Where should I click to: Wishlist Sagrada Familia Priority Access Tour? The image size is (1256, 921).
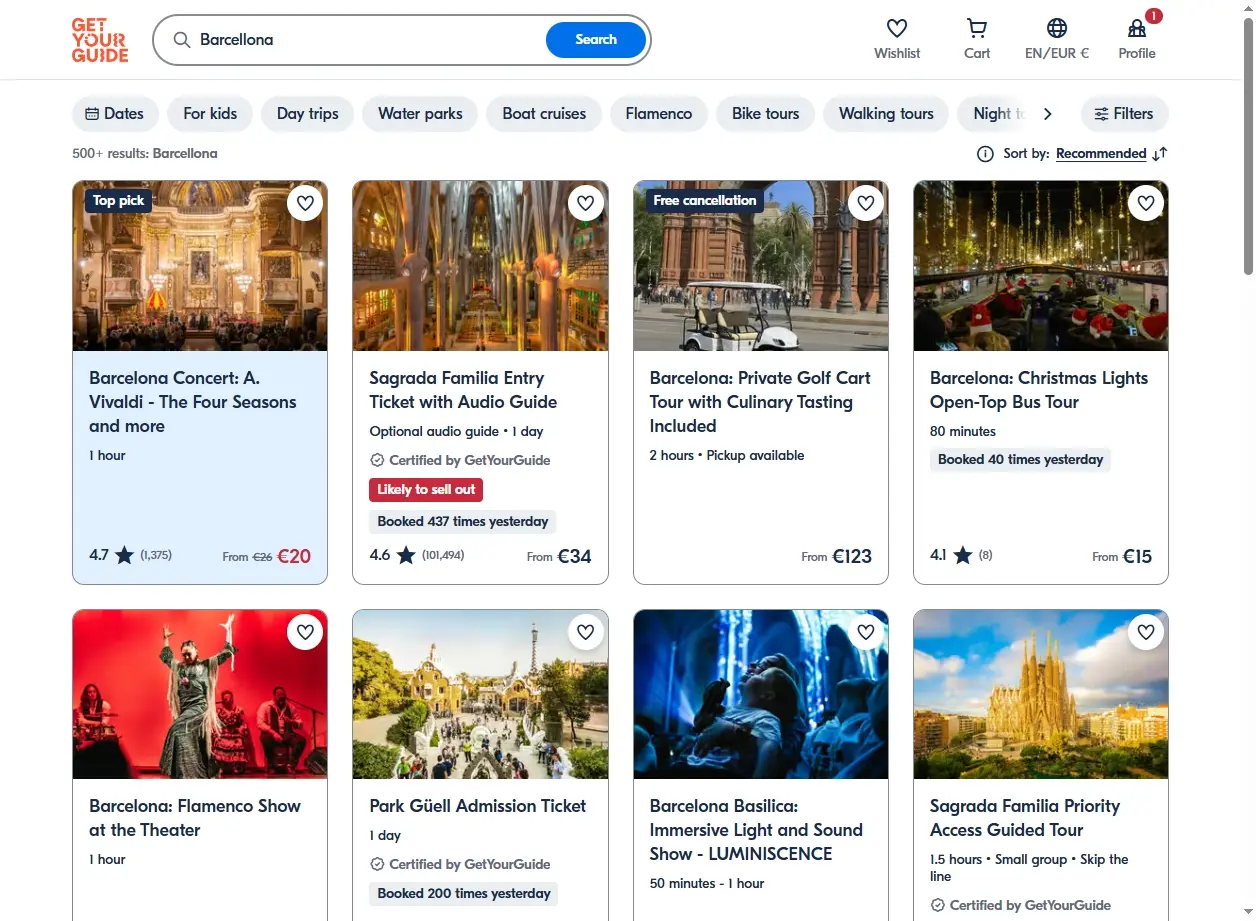click(1146, 632)
